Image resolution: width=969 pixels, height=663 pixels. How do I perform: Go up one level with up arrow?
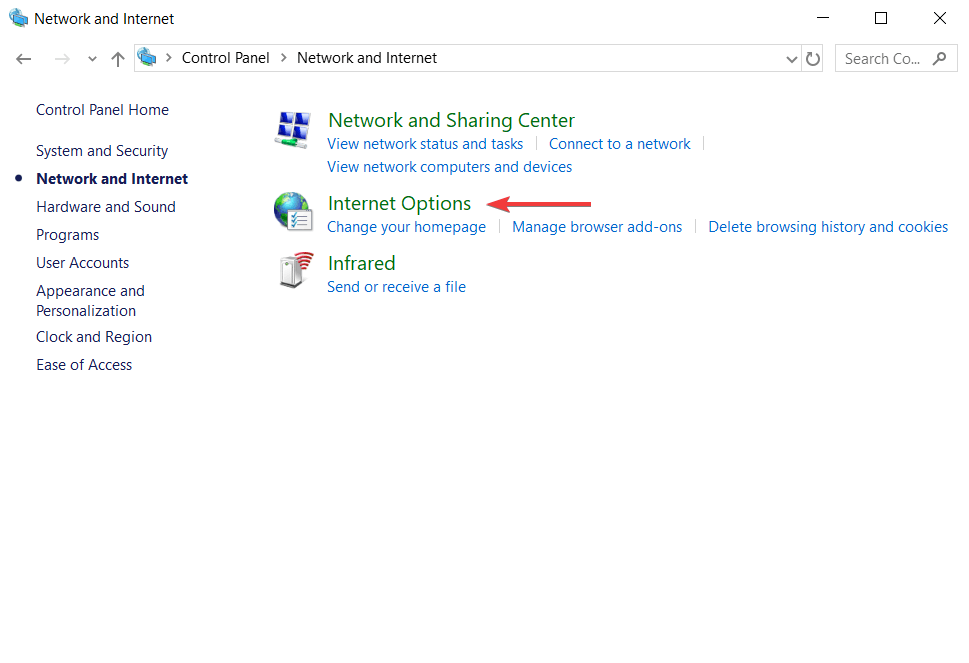(117, 59)
